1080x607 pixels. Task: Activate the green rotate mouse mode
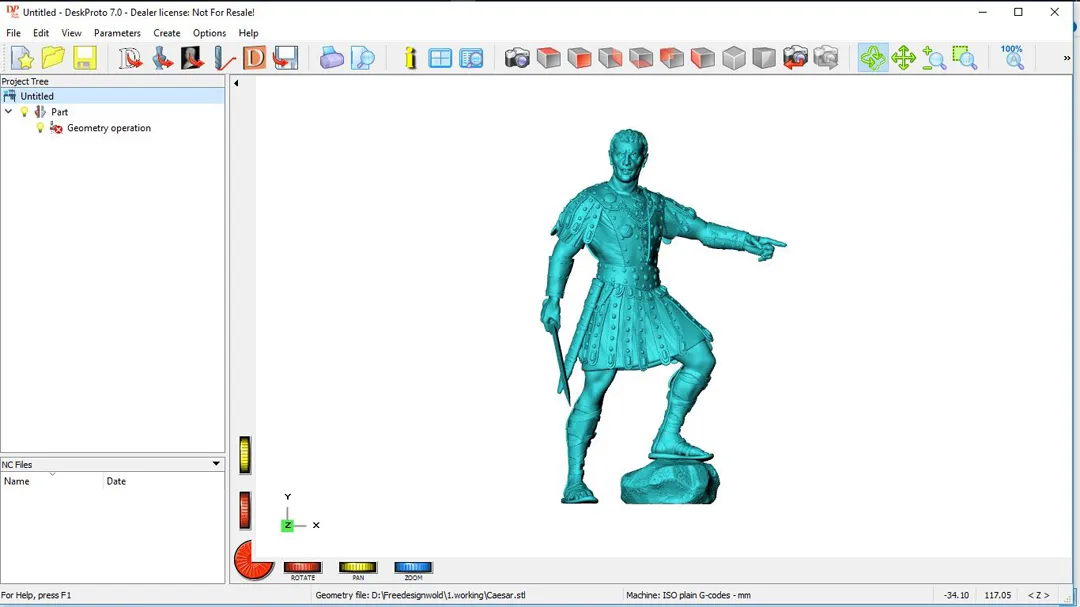[x=873, y=58]
